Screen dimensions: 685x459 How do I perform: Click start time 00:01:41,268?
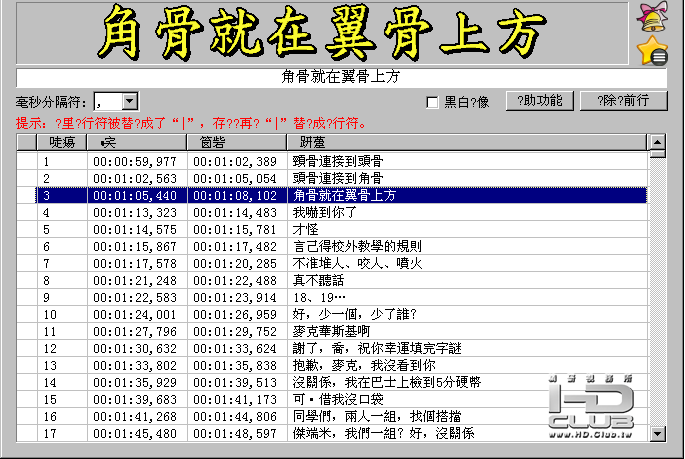(135, 417)
